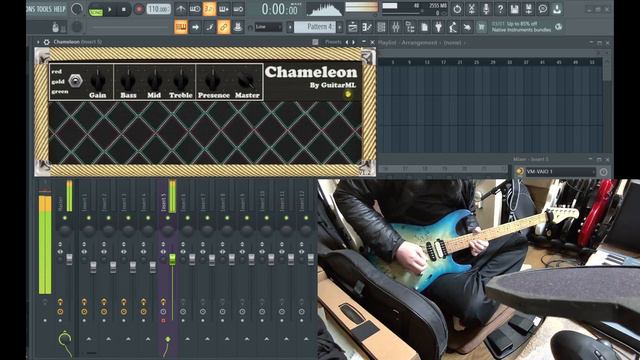Toggle the orange chain link icon
The width and height of the screenshot is (640, 360).
click(224, 27)
